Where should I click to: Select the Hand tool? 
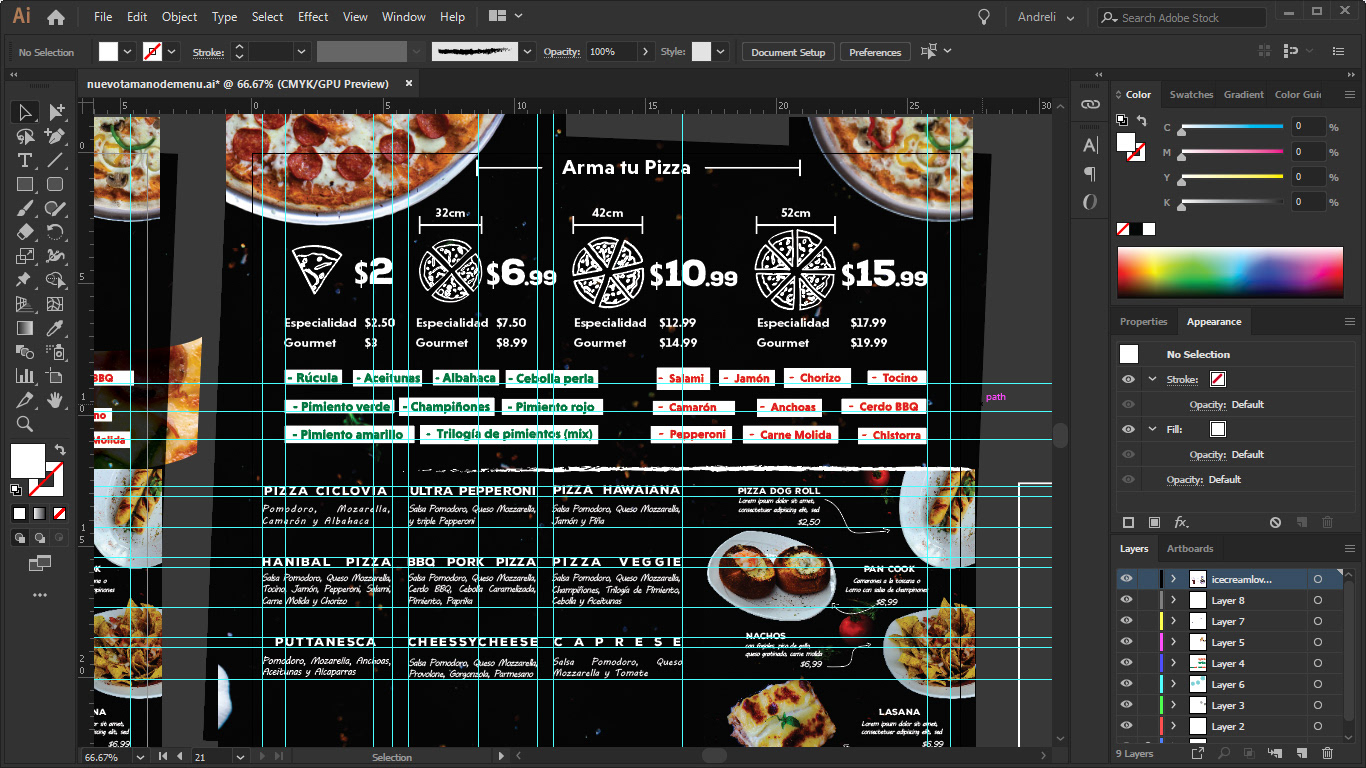(x=55, y=400)
